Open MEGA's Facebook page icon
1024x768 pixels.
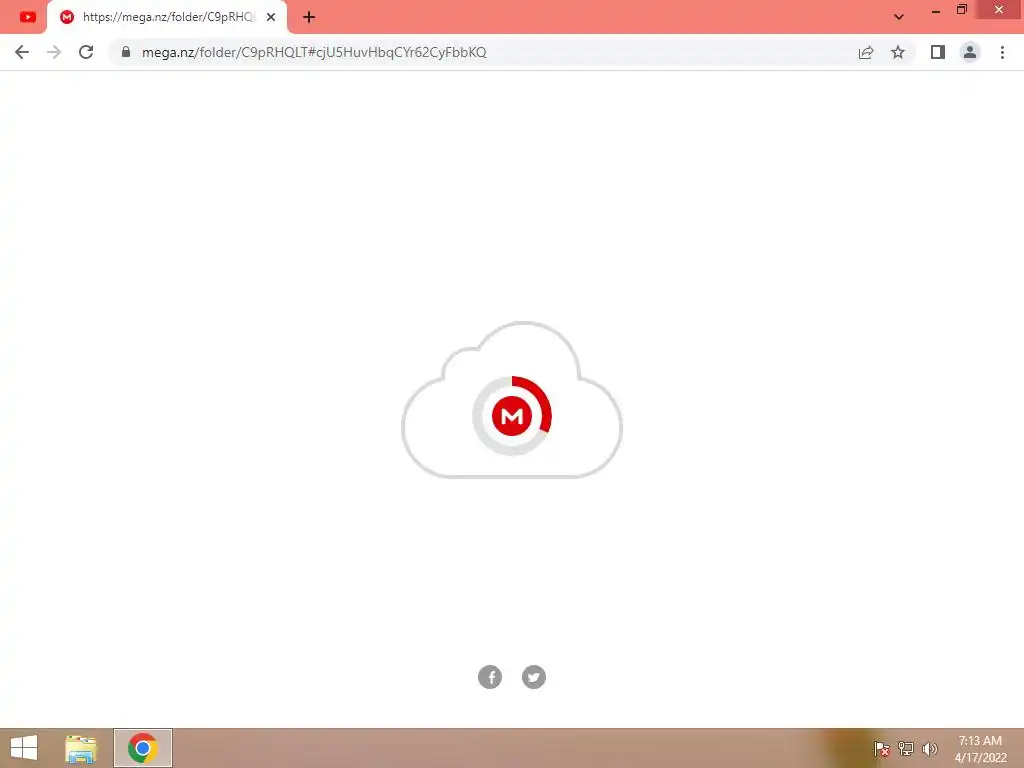[490, 677]
